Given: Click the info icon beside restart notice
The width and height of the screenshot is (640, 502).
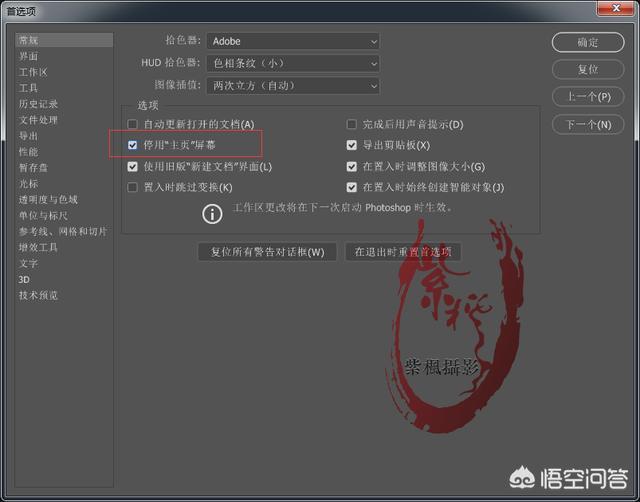Looking at the screenshot, I should [x=212, y=213].
